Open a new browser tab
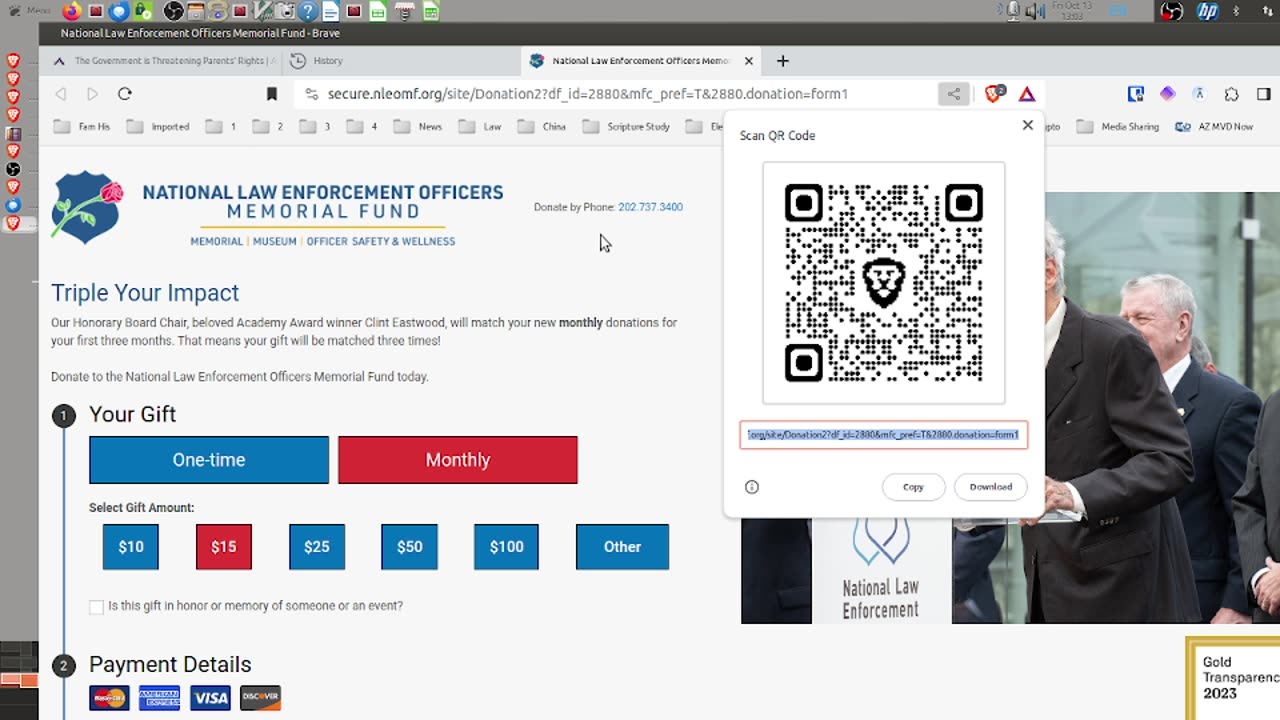Screen dimensions: 1280x720 click(783, 61)
